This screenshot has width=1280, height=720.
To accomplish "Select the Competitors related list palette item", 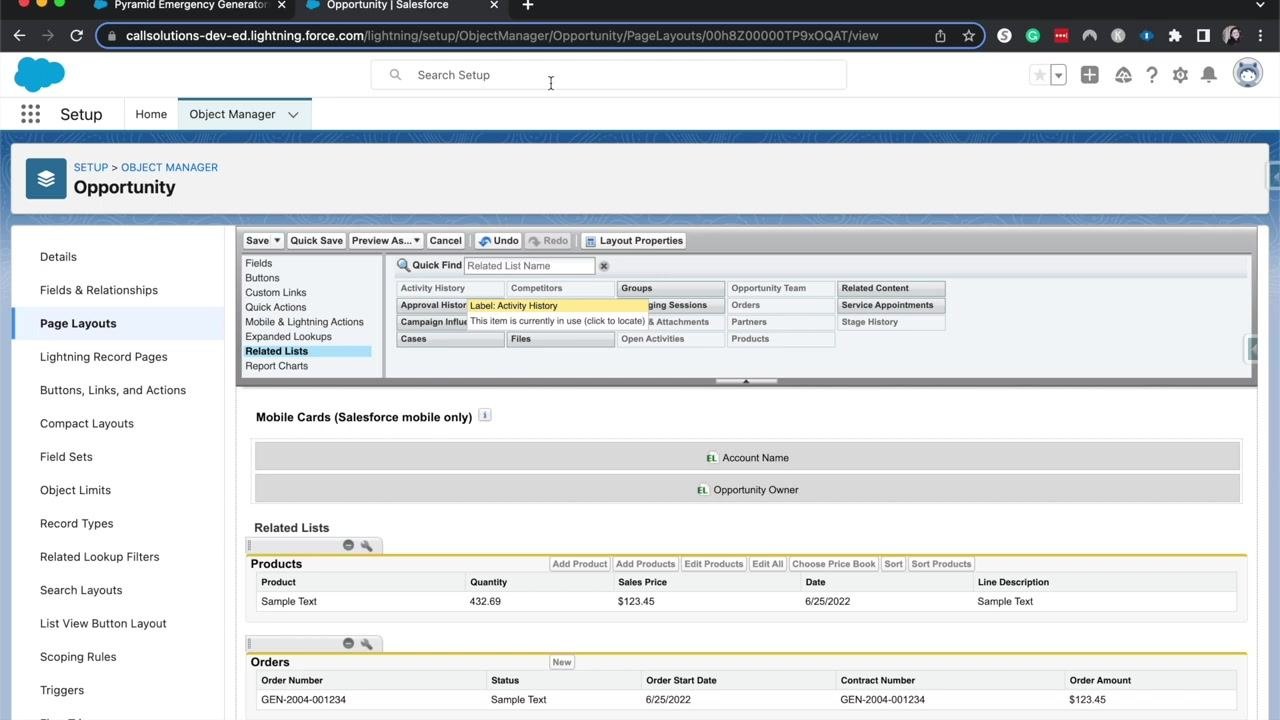I will point(560,288).
